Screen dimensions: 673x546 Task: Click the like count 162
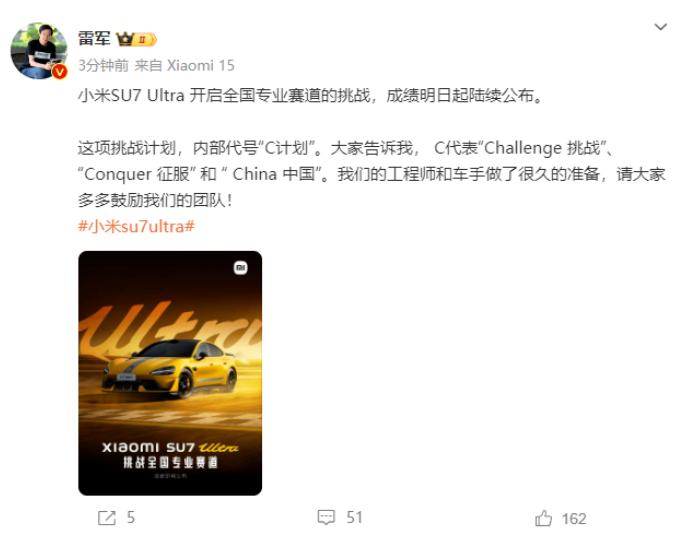[574, 519]
